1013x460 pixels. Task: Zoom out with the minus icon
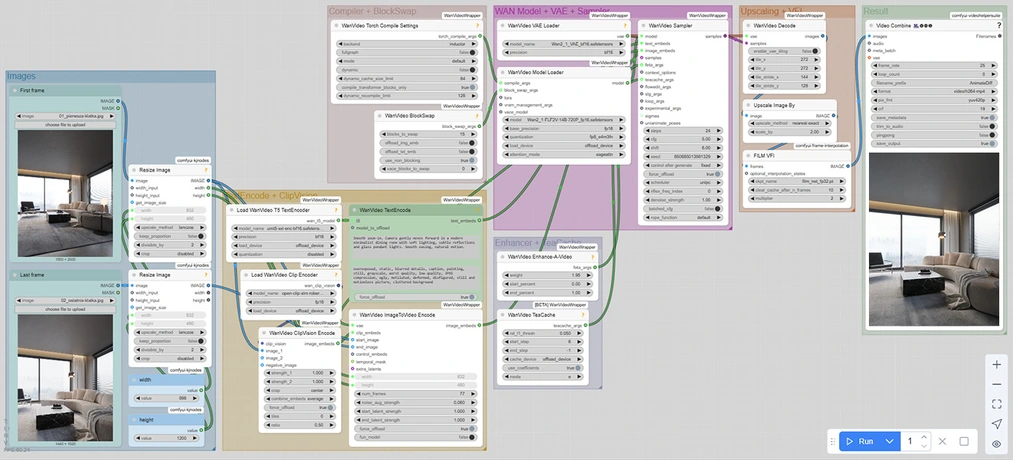point(996,384)
